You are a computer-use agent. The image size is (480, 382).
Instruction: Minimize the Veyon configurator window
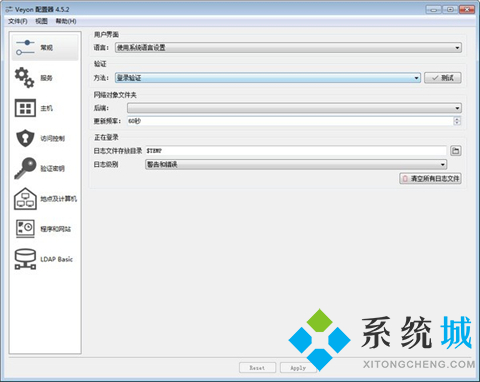coord(434,10)
